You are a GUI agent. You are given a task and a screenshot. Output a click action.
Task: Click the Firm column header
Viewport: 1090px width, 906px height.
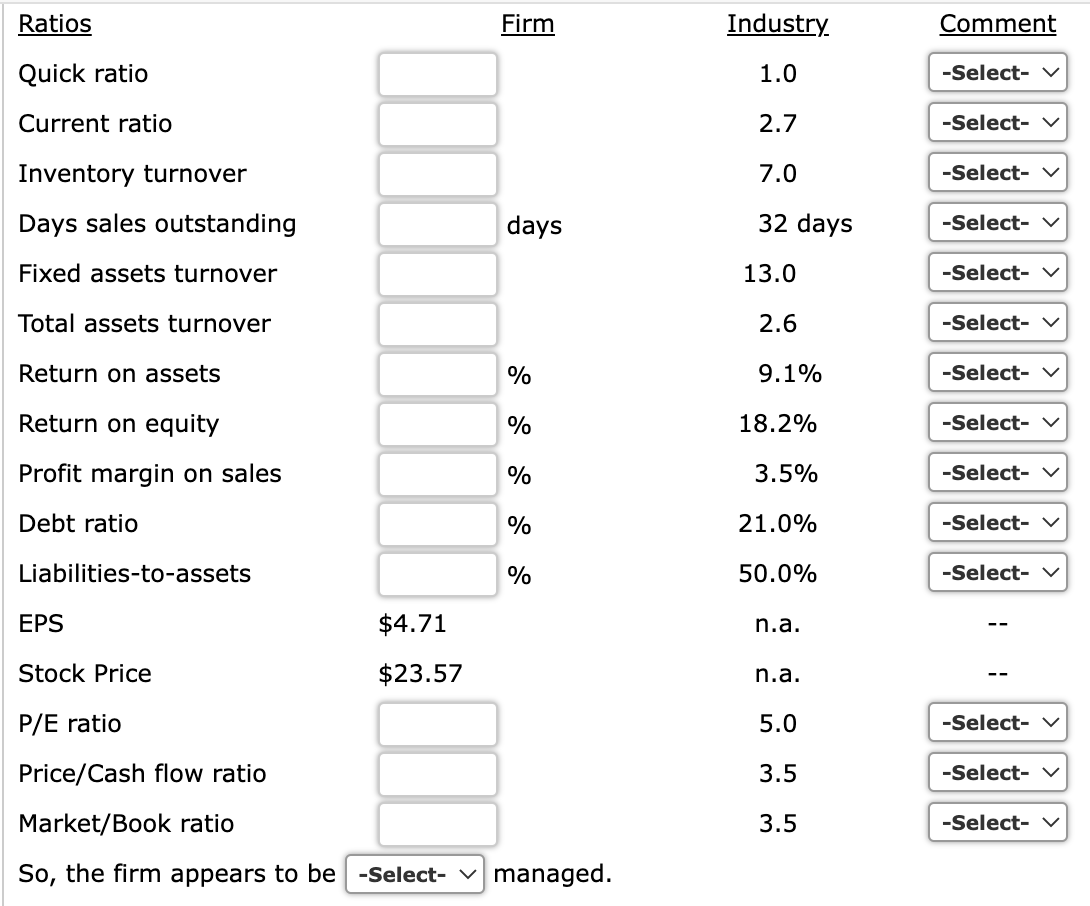coord(528,23)
